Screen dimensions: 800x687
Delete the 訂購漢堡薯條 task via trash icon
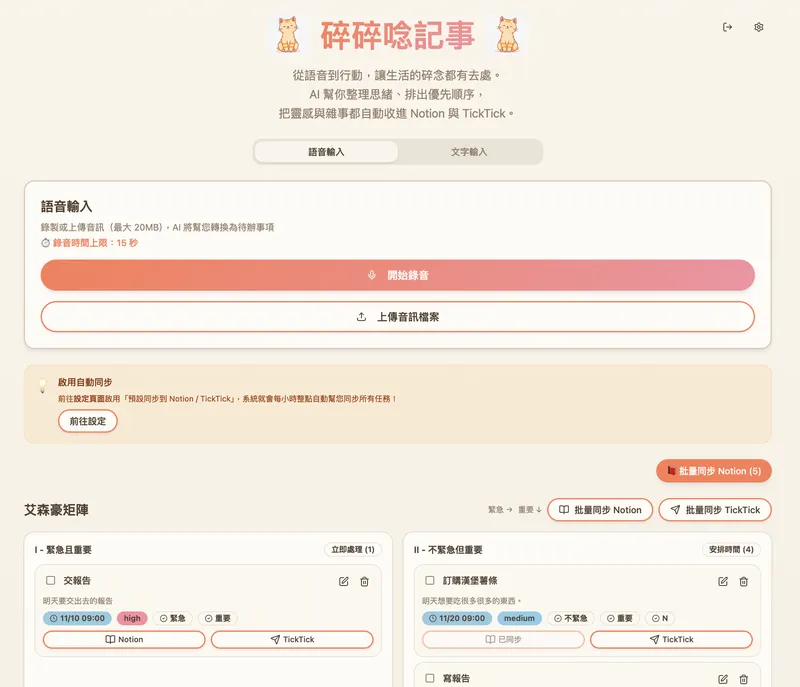pyautogui.click(x=743, y=581)
